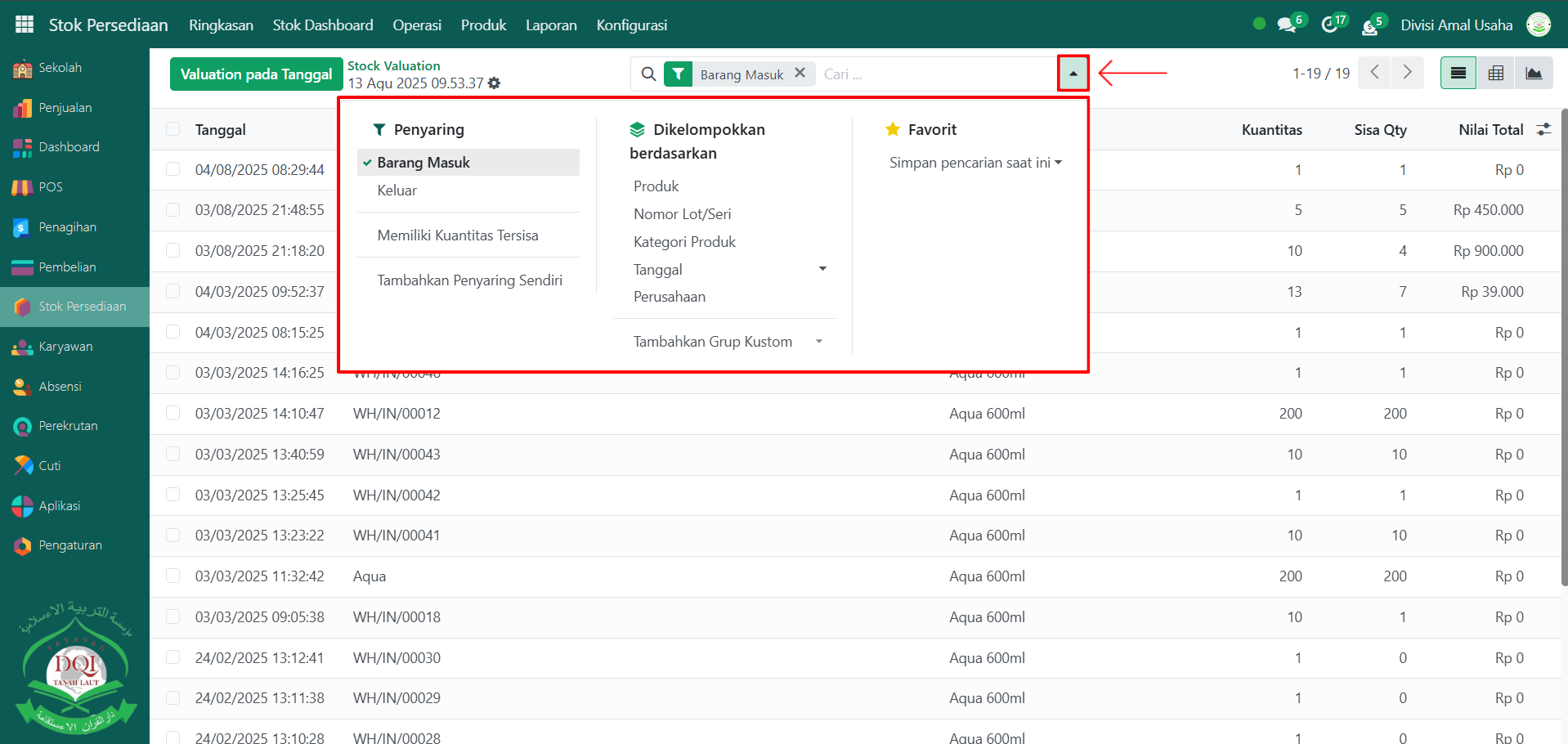Click the gear icon beside valuation date

pos(495,83)
